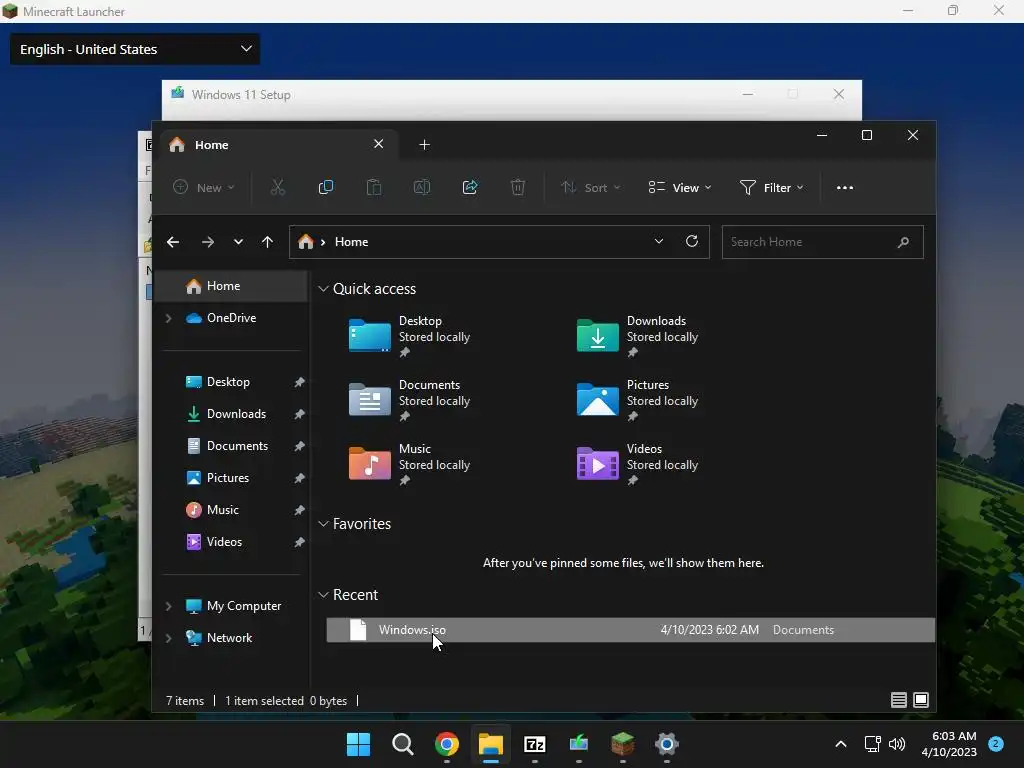Viewport: 1024px width, 768px height.
Task: Open the See more ellipsis menu
Action: click(844, 187)
